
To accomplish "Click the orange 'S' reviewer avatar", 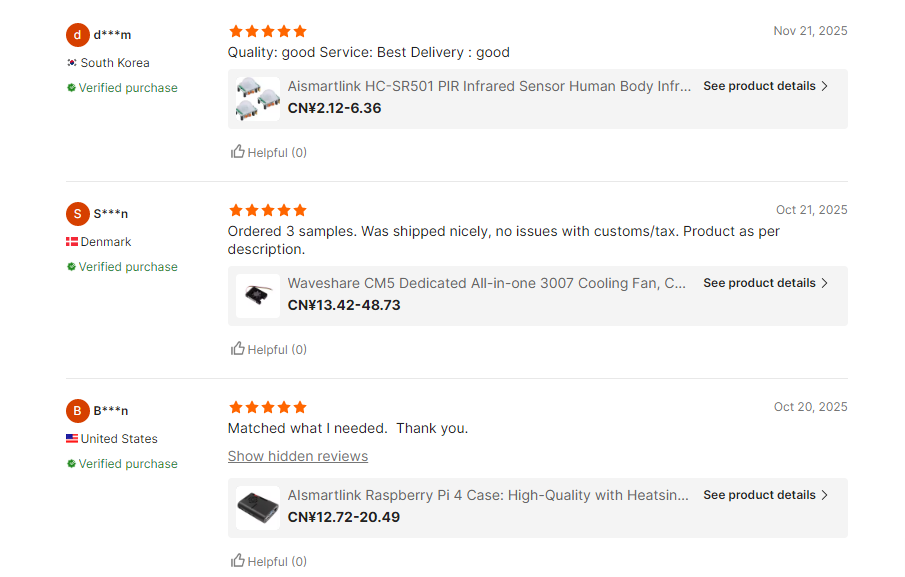I will pyautogui.click(x=78, y=214).
